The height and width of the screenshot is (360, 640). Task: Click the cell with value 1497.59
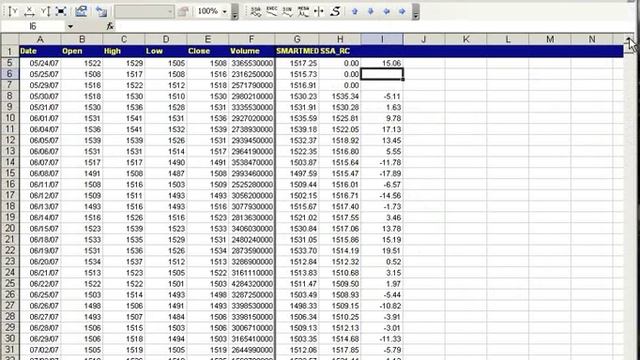(297, 173)
